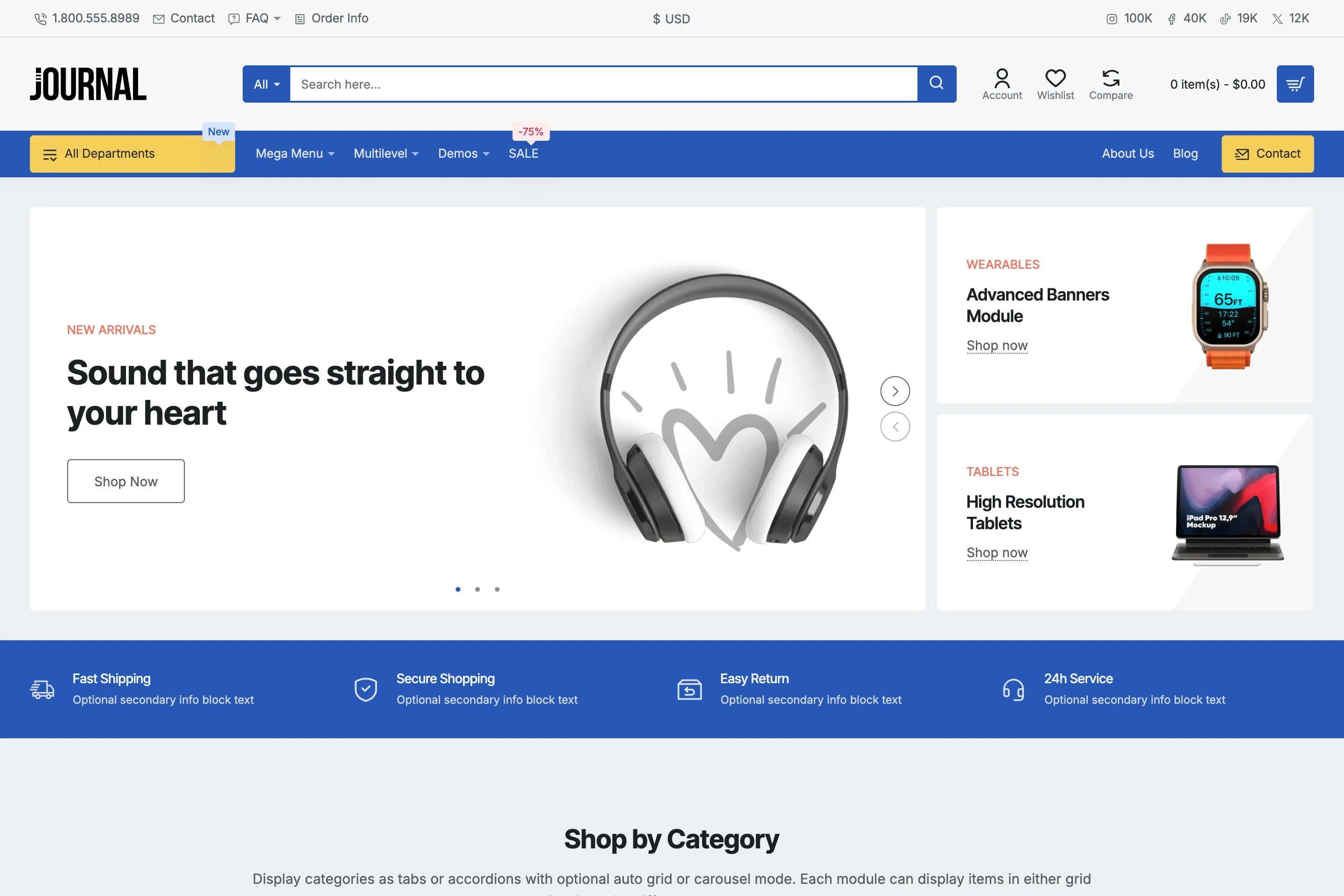Click the Secure Shopping shield icon
Screen dimensions: 1344x896
click(x=366, y=689)
